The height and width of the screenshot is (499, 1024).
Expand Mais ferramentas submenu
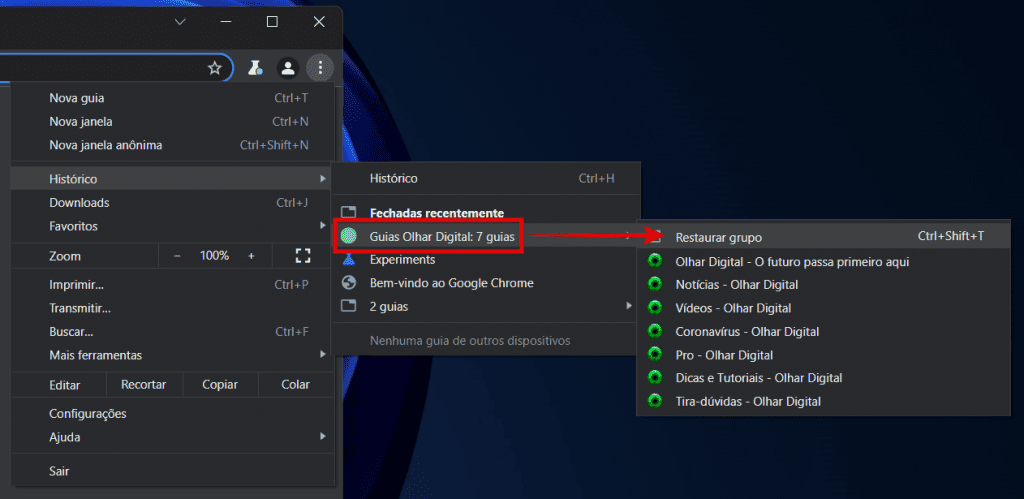(x=172, y=355)
